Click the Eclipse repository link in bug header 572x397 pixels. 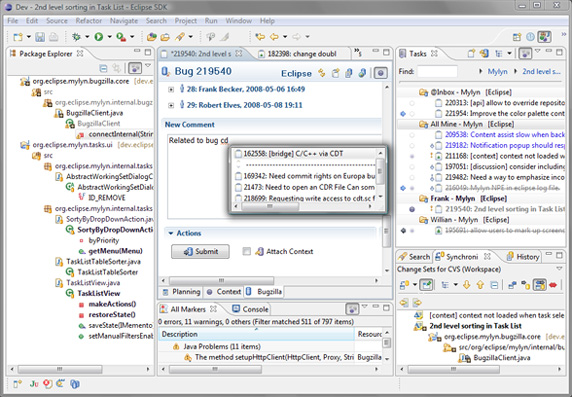pos(296,73)
